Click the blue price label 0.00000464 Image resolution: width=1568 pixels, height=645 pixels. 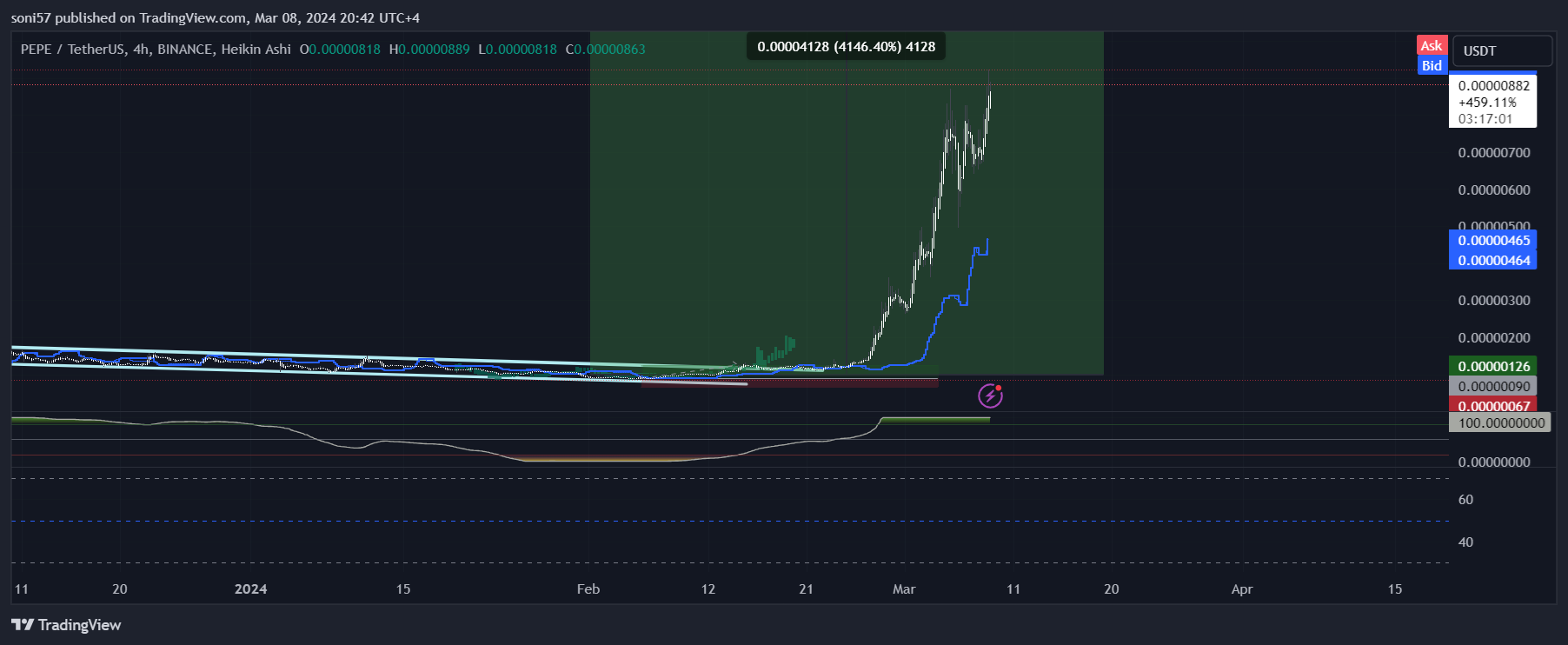coord(1493,260)
